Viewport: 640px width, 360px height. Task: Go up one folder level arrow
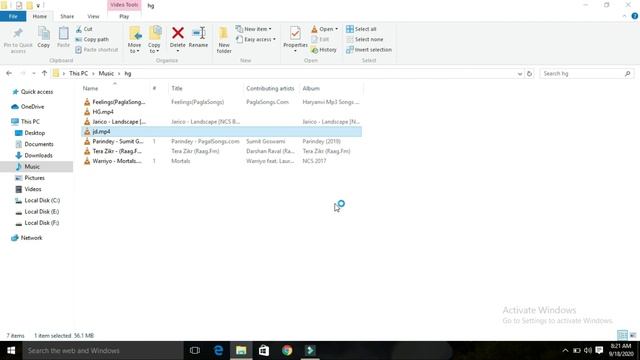coord(44,73)
